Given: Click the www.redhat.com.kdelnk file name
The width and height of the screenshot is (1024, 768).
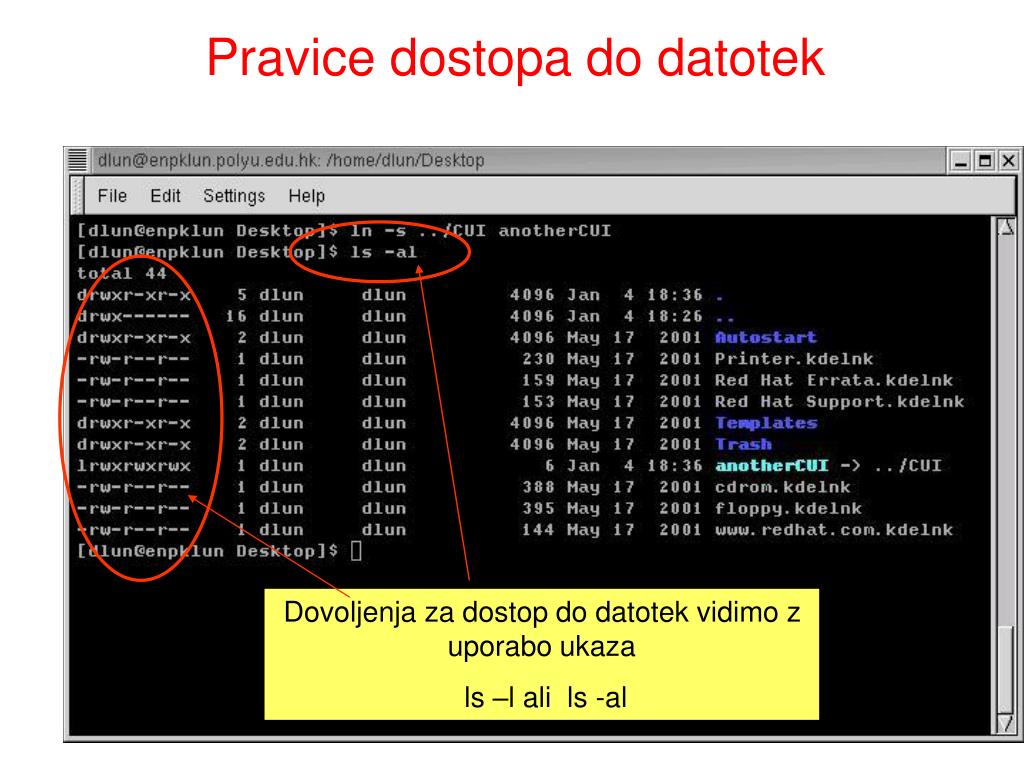Looking at the screenshot, I should tap(834, 530).
